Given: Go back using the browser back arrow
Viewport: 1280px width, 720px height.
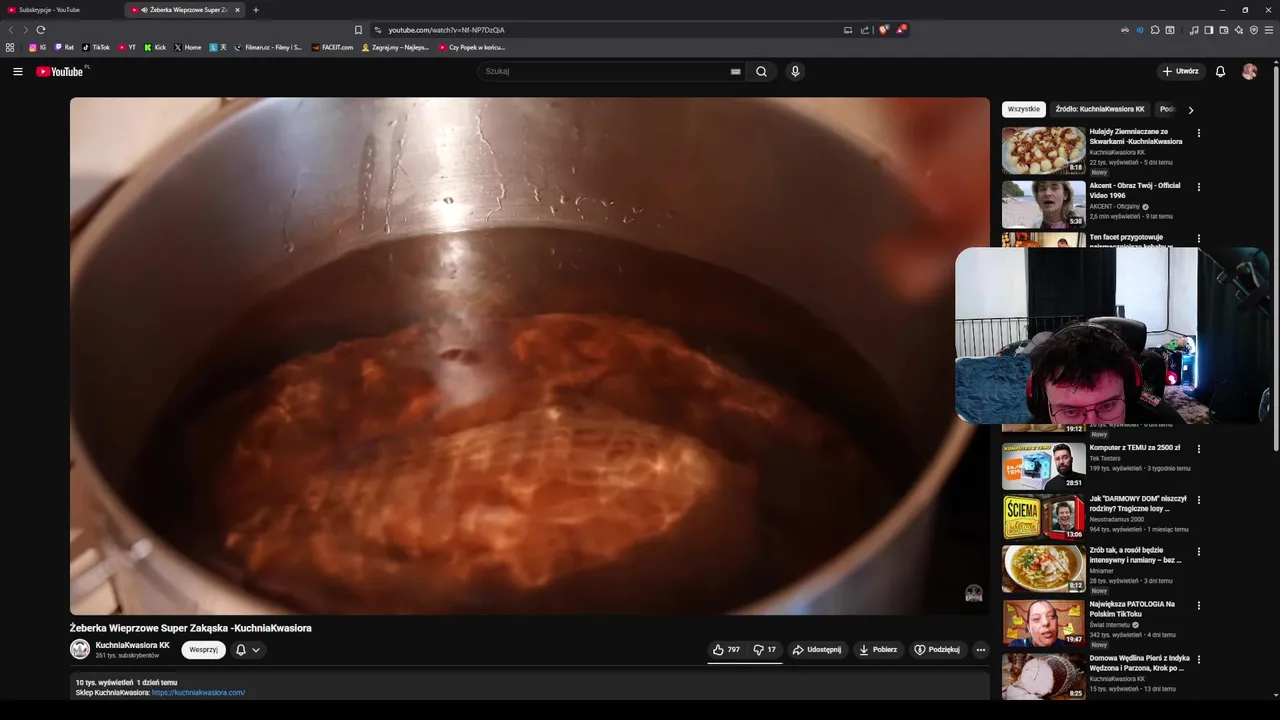Looking at the screenshot, I should pyautogui.click(x=11, y=30).
